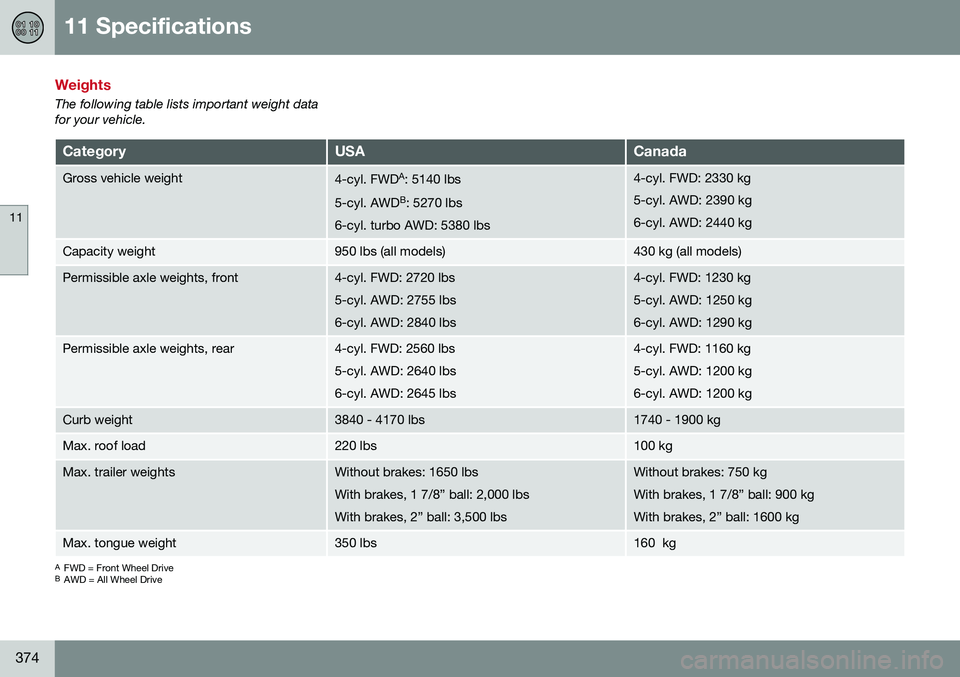Viewport: 960px width, 677px height.
Task: Click 'Without brakes: 1650 lbs' value
Action: [x=406, y=472]
